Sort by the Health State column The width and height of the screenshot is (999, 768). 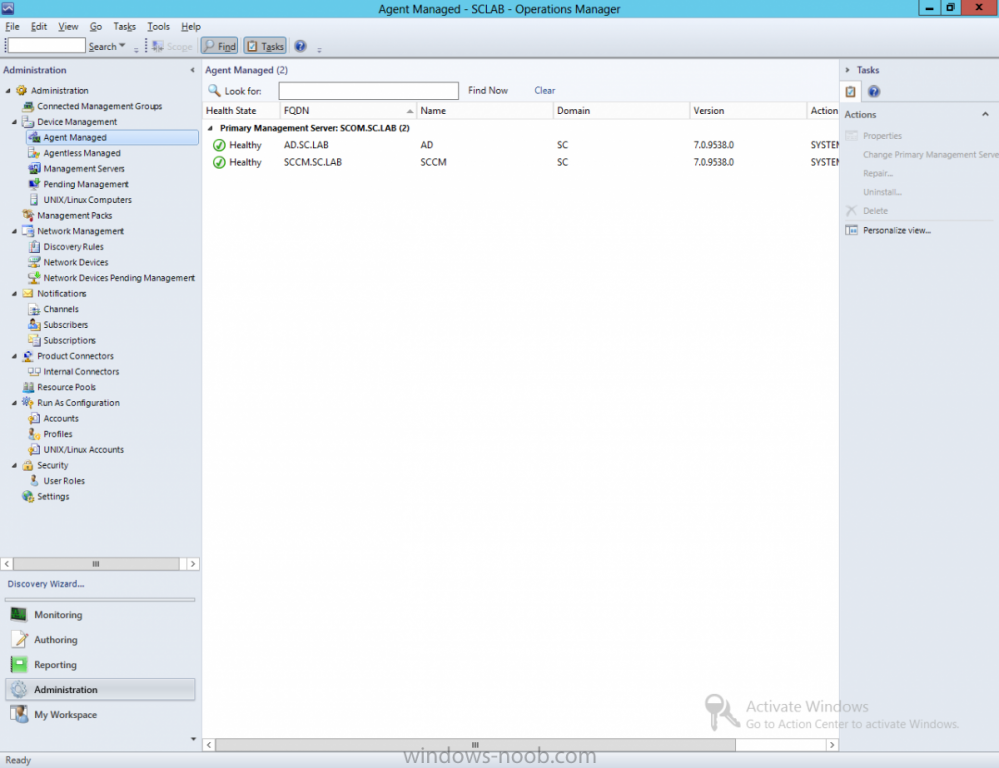pyautogui.click(x=241, y=110)
